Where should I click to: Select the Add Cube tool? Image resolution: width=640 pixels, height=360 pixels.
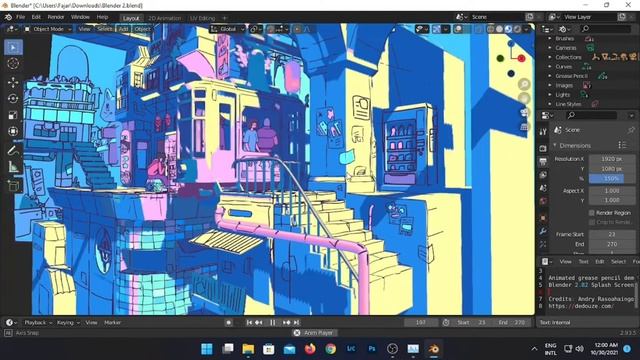[x=13, y=186]
